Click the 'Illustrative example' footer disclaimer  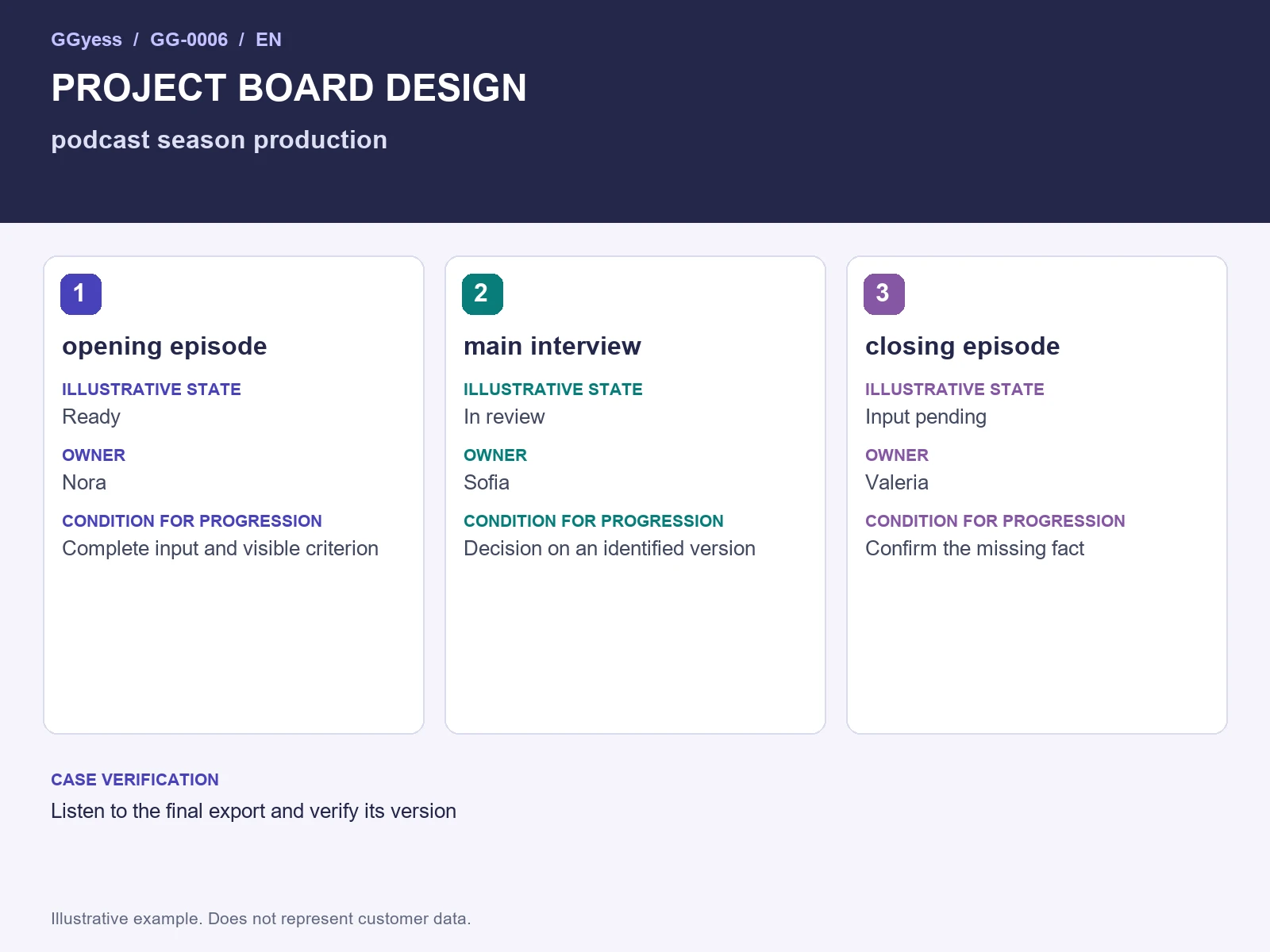(x=261, y=919)
